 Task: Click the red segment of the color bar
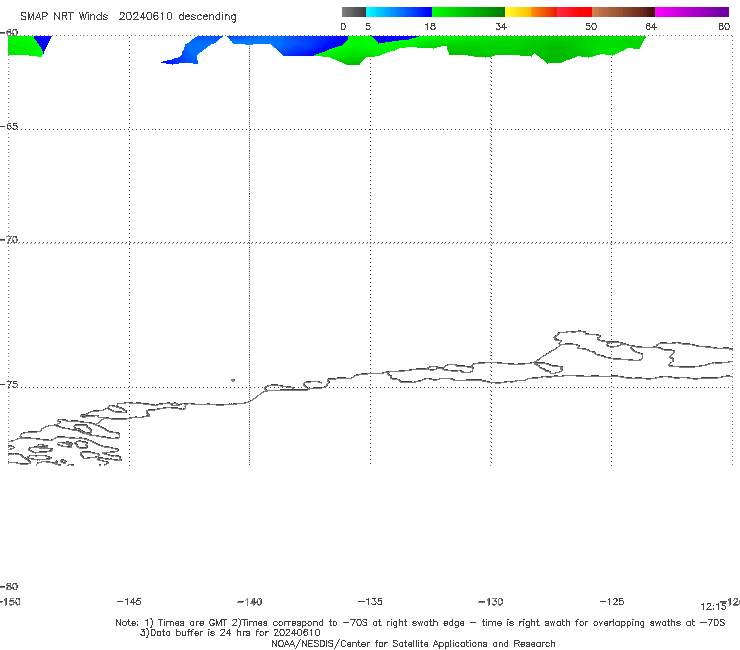click(574, 12)
